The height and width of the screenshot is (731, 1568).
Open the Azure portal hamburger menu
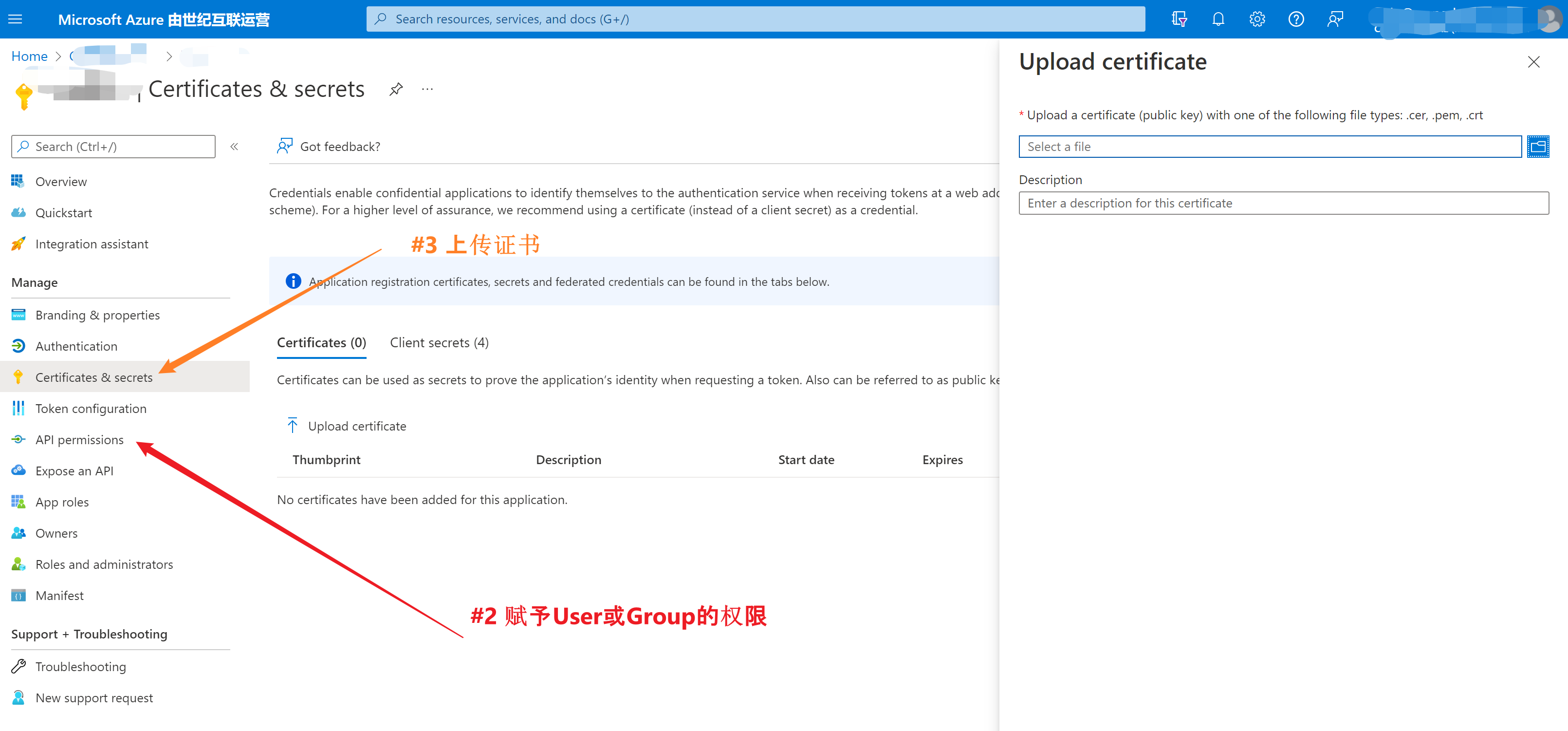point(15,19)
